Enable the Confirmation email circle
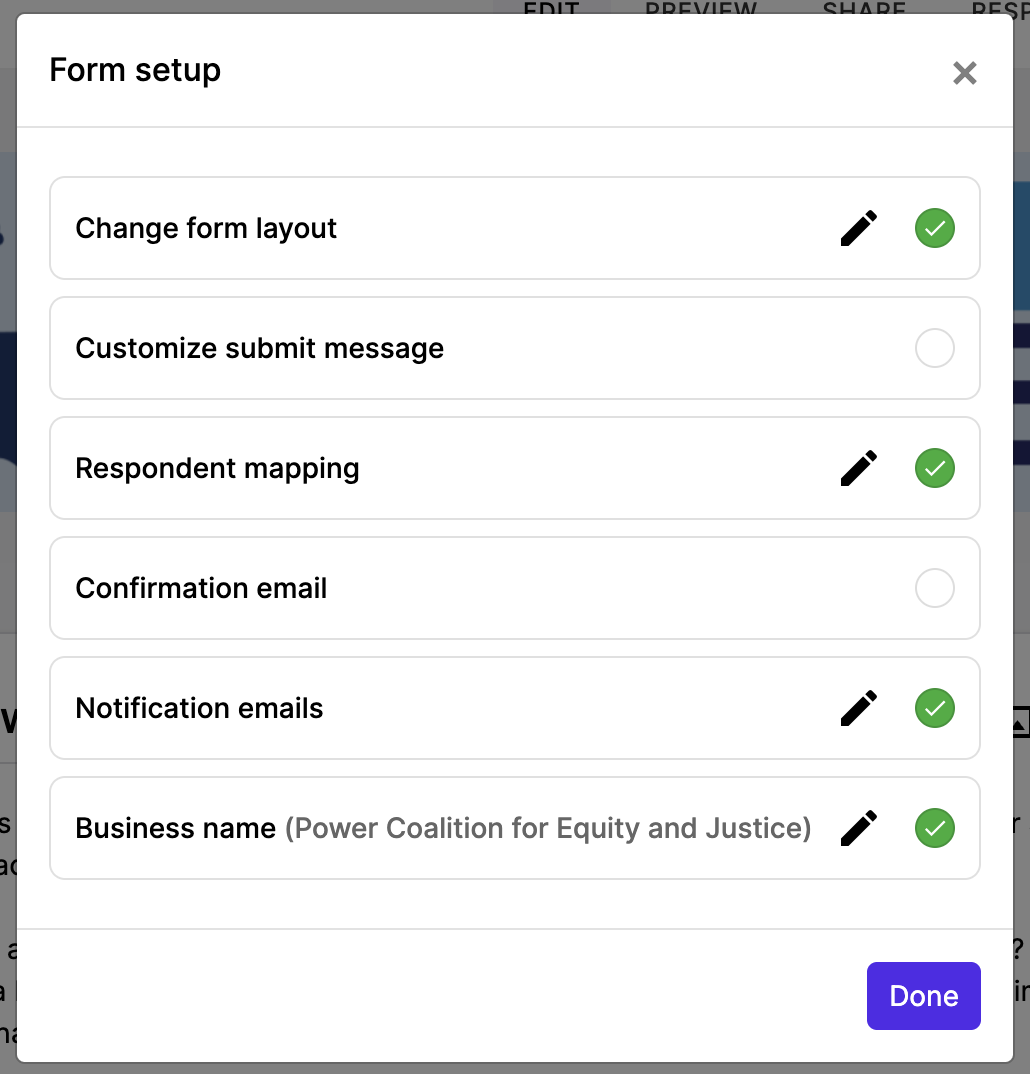The width and height of the screenshot is (1030, 1074). pyautogui.click(x=935, y=588)
